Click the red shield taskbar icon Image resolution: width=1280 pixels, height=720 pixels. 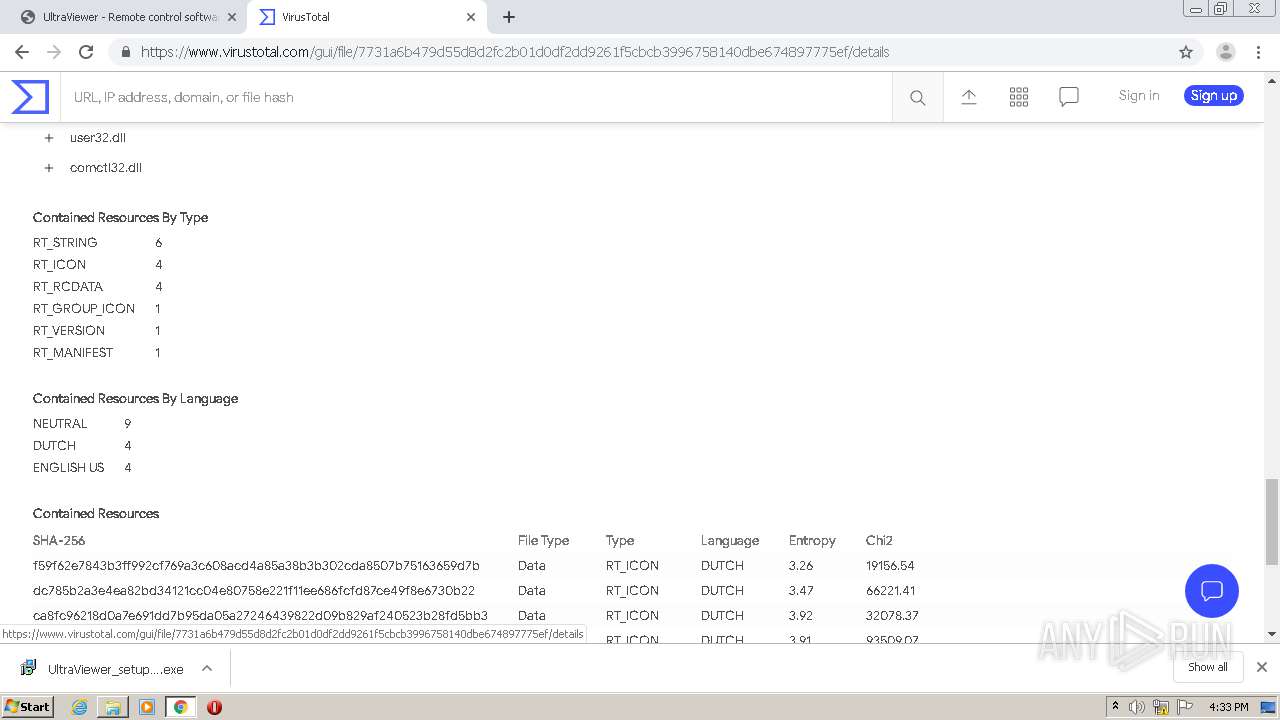pyautogui.click(x=214, y=707)
